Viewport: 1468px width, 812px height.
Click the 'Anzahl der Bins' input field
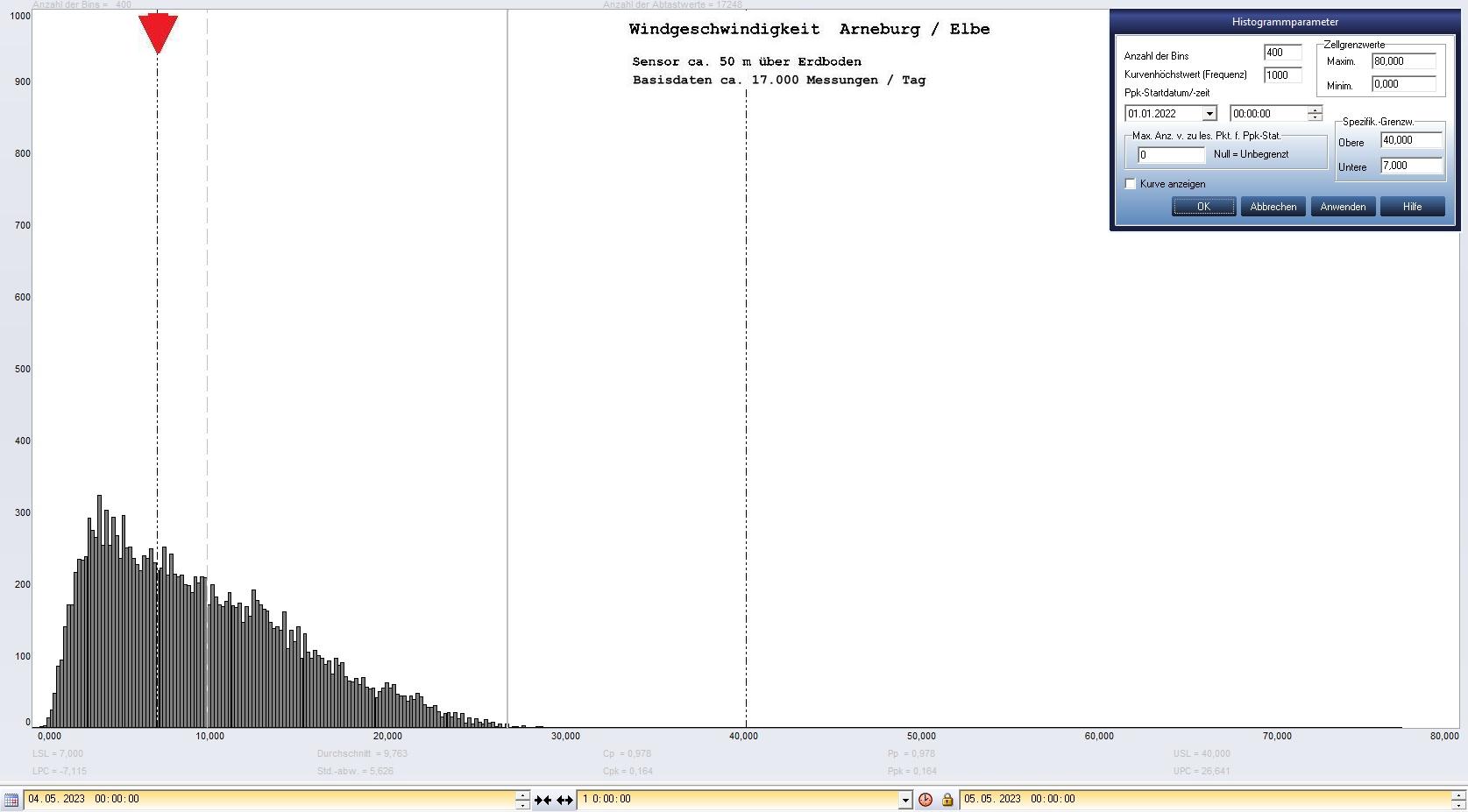[1282, 53]
